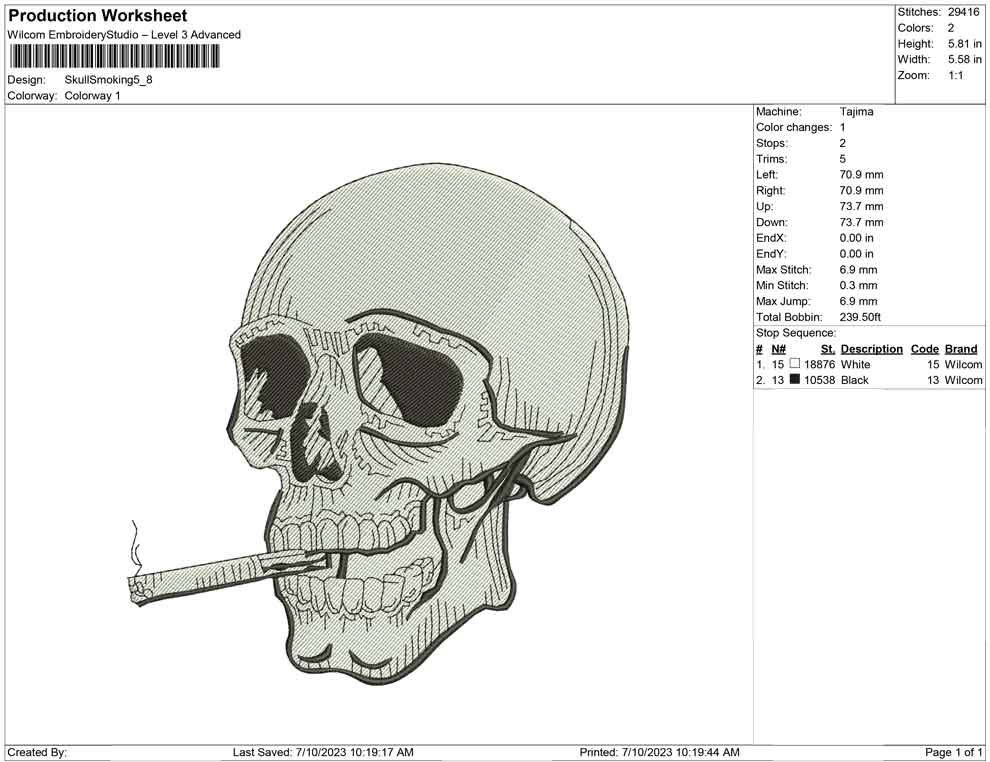Image resolution: width=990 pixels, height=762 pixels.
Task: Click the Black thread color swatch
Action: [796, 380]
